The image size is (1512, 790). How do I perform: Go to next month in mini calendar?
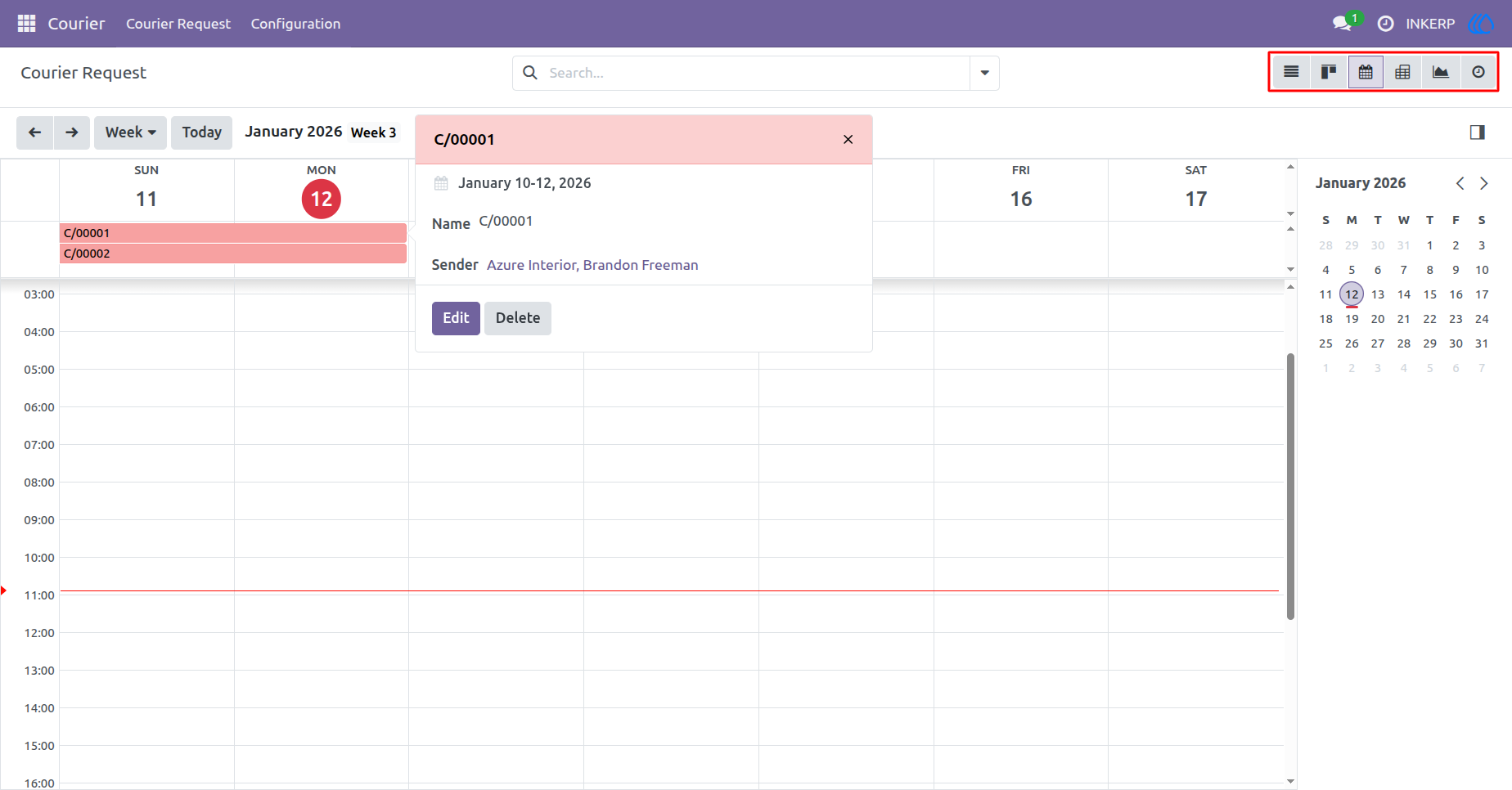1483,183
